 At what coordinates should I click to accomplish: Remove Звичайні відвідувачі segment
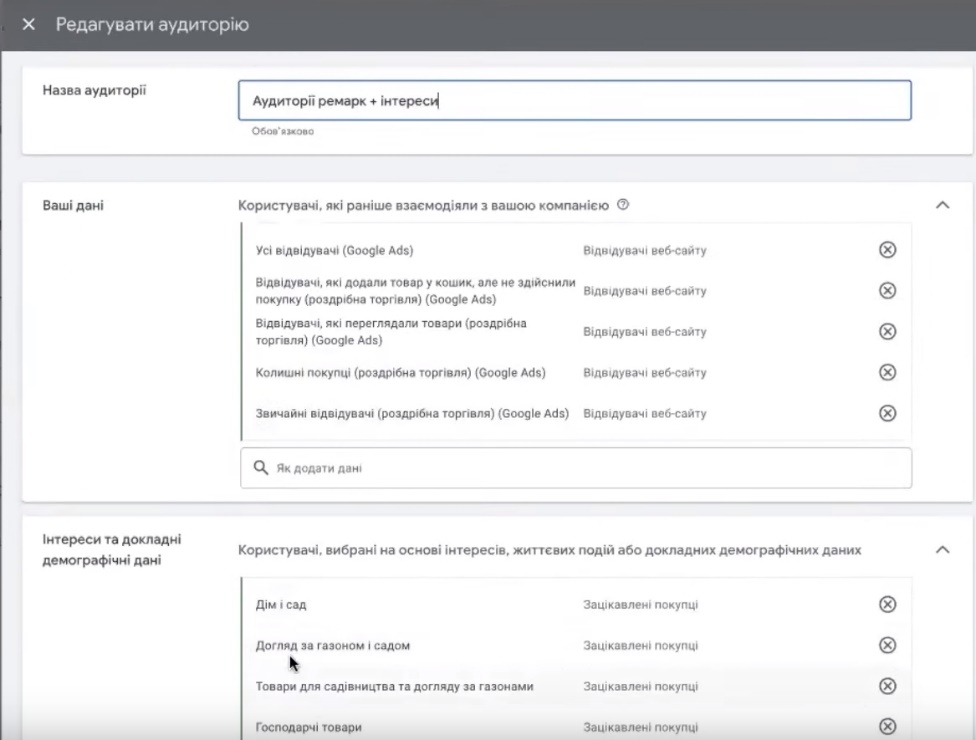click(x=886, y=413)
